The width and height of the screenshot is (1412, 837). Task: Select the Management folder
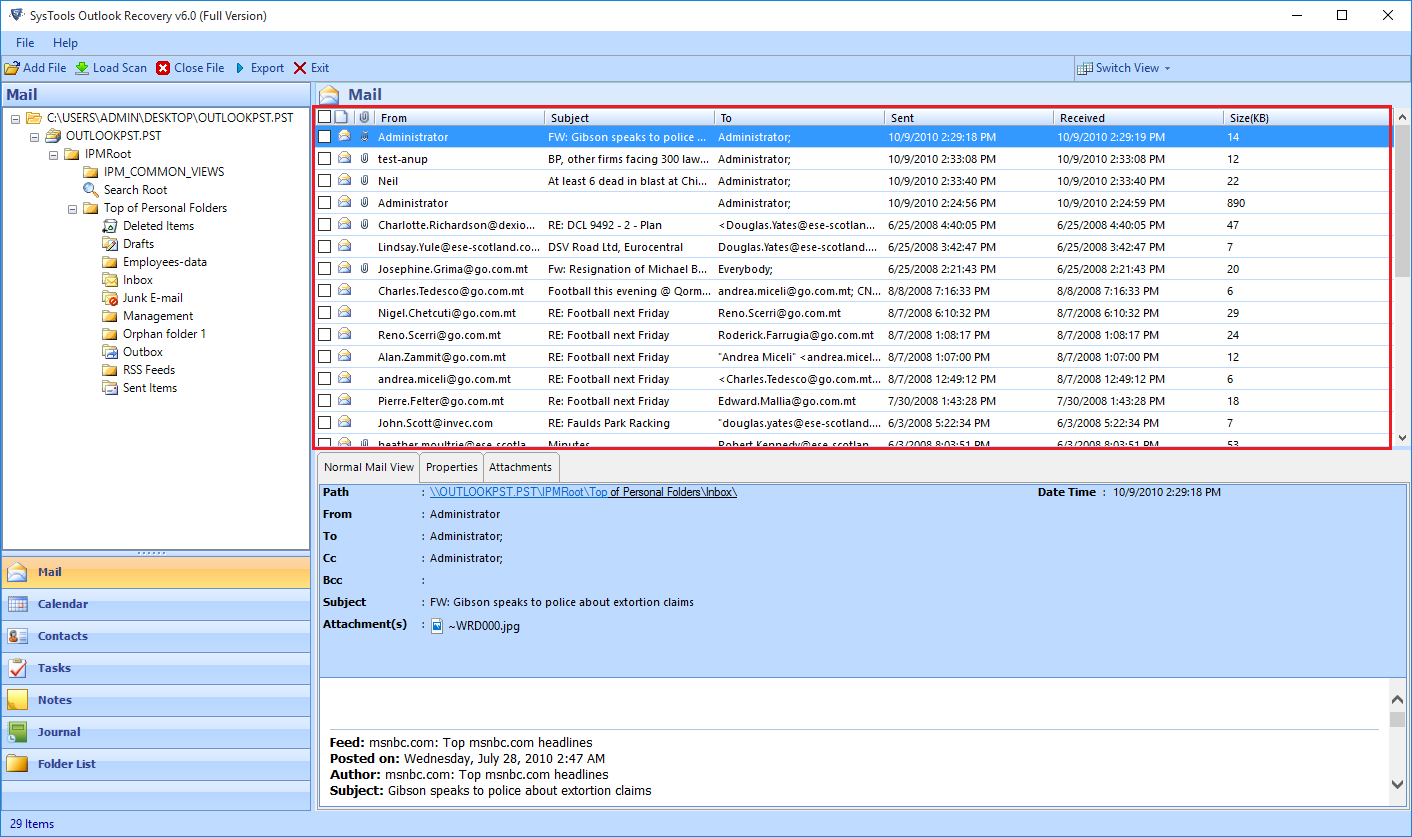[x=158, y=316]
